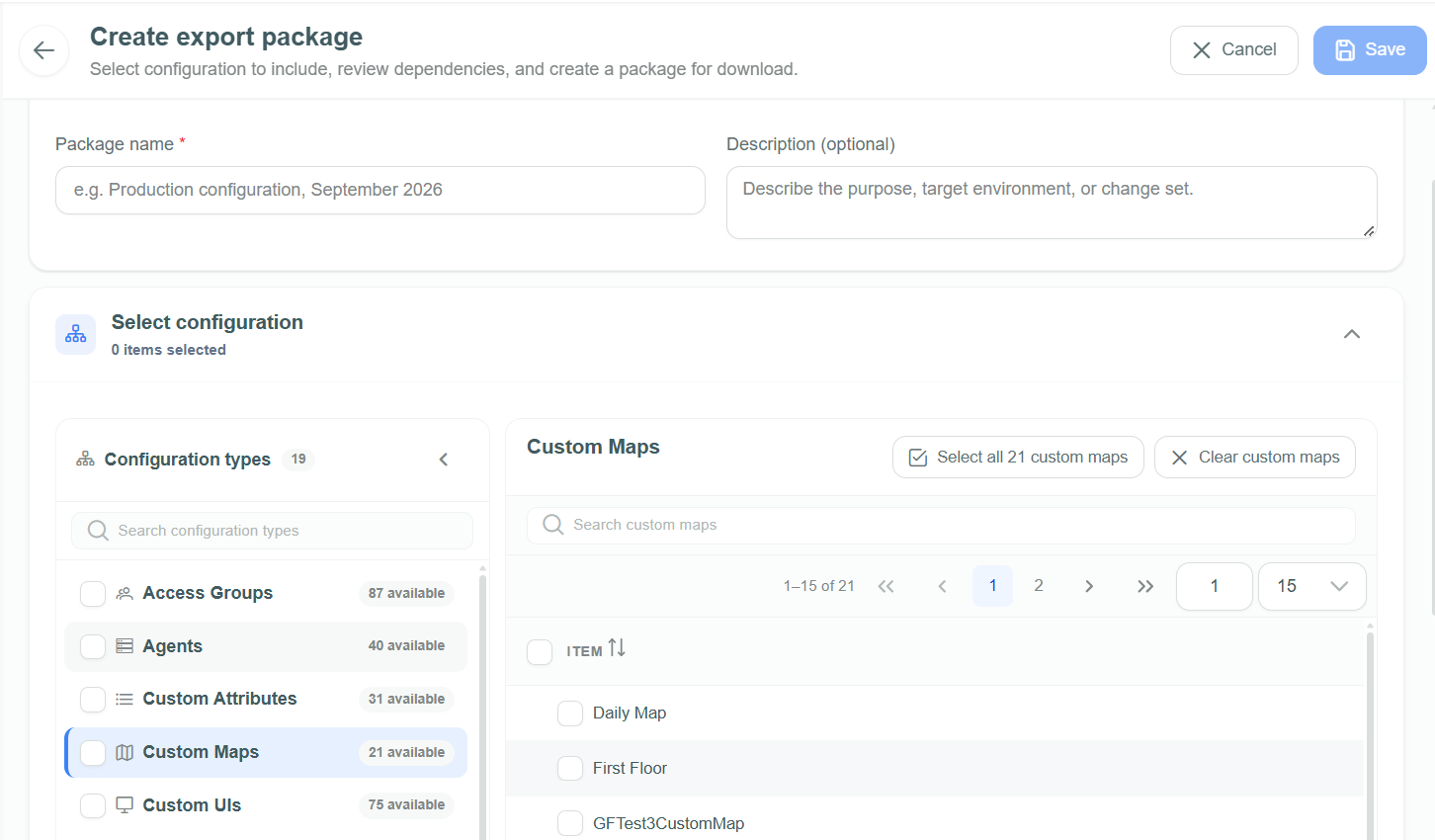
Task: Click the Agents server icon
Action: pyautogui.click(x=125, y=646)
